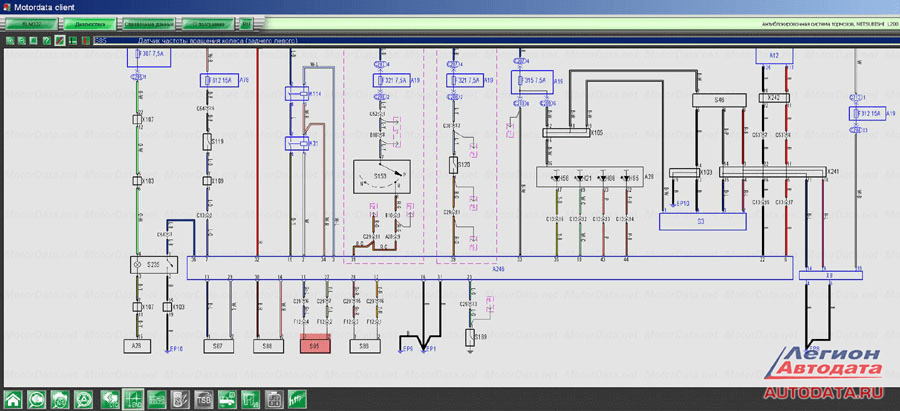The height and width of the screenshot is (411, 900).
Task: Open the http web link icon
Action: tap(297, 399)
